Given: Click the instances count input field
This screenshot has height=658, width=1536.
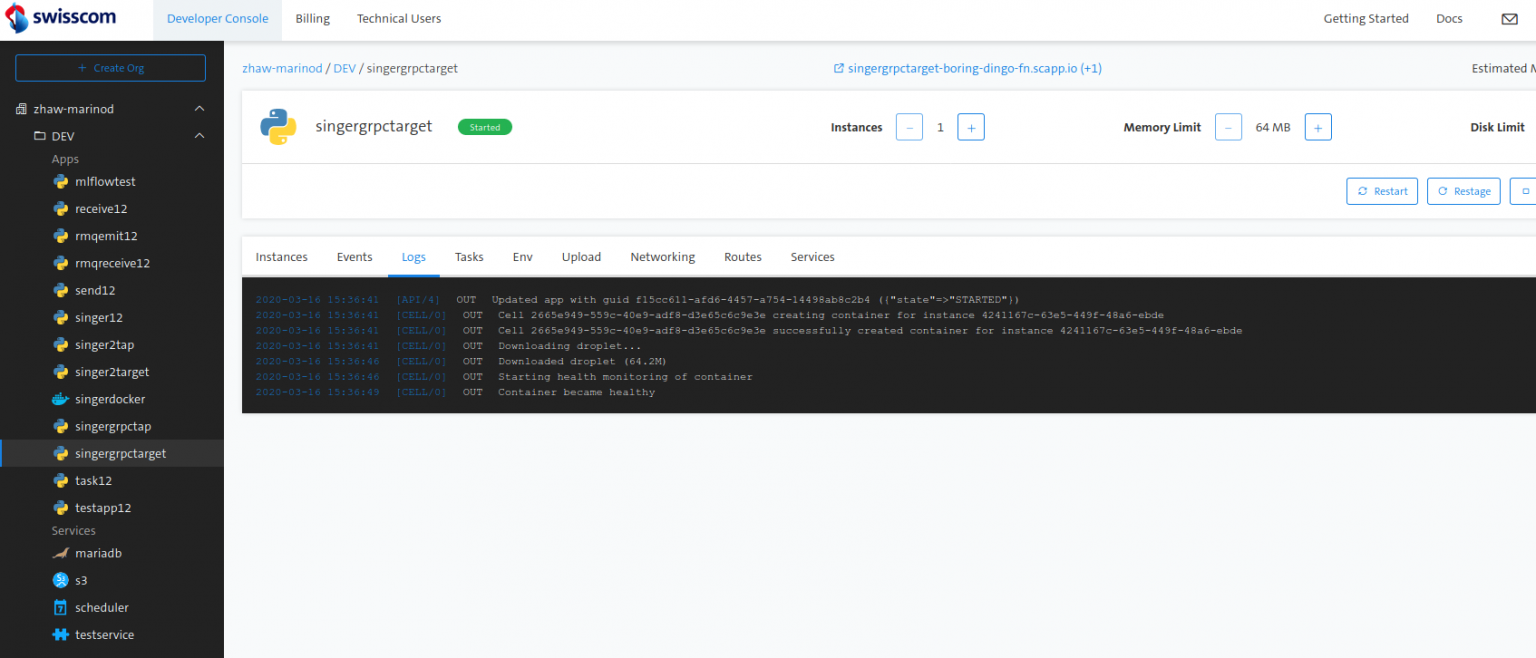Looking at the screenshot, I should tap(940, 127).
